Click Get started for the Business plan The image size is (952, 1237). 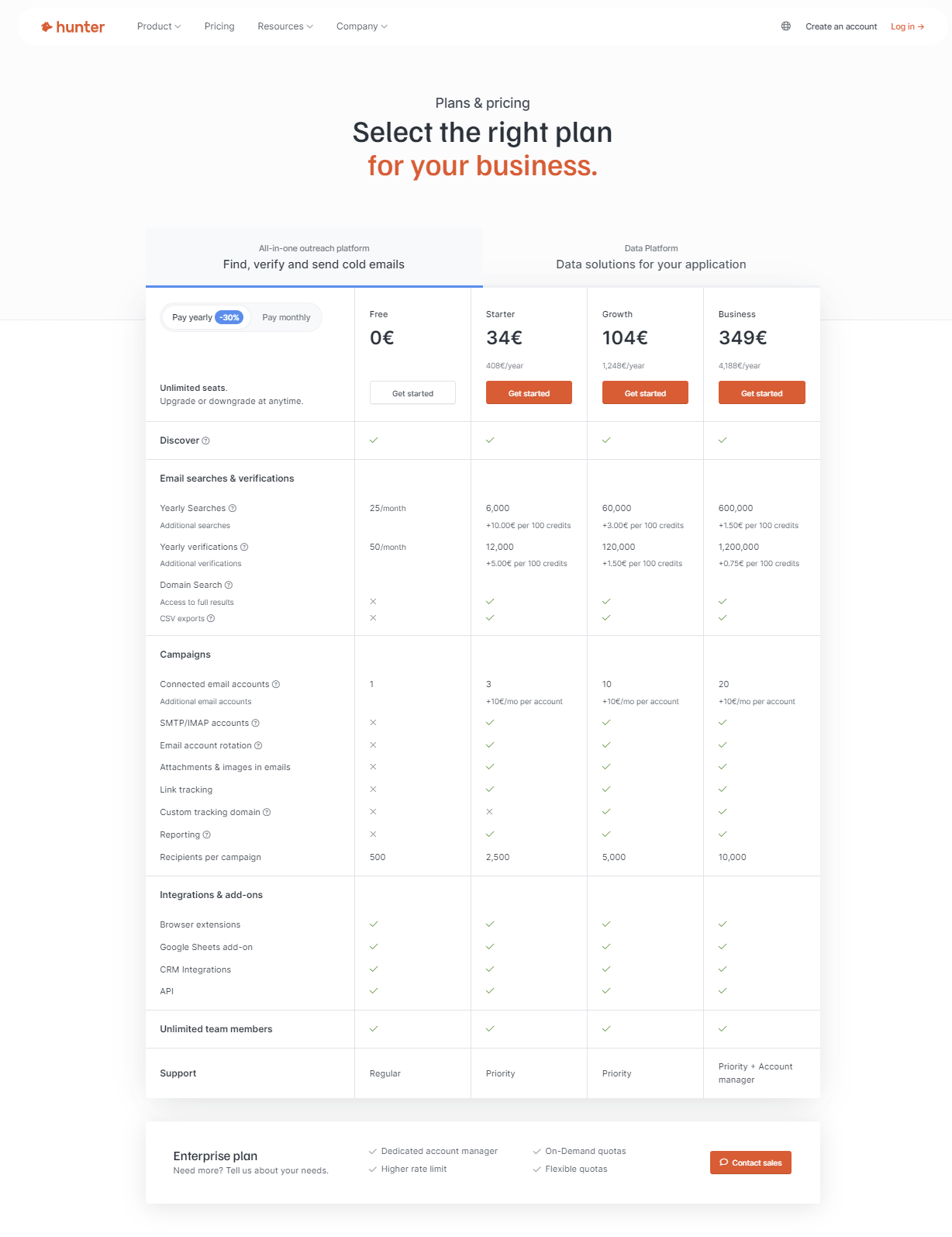point(761,393)
